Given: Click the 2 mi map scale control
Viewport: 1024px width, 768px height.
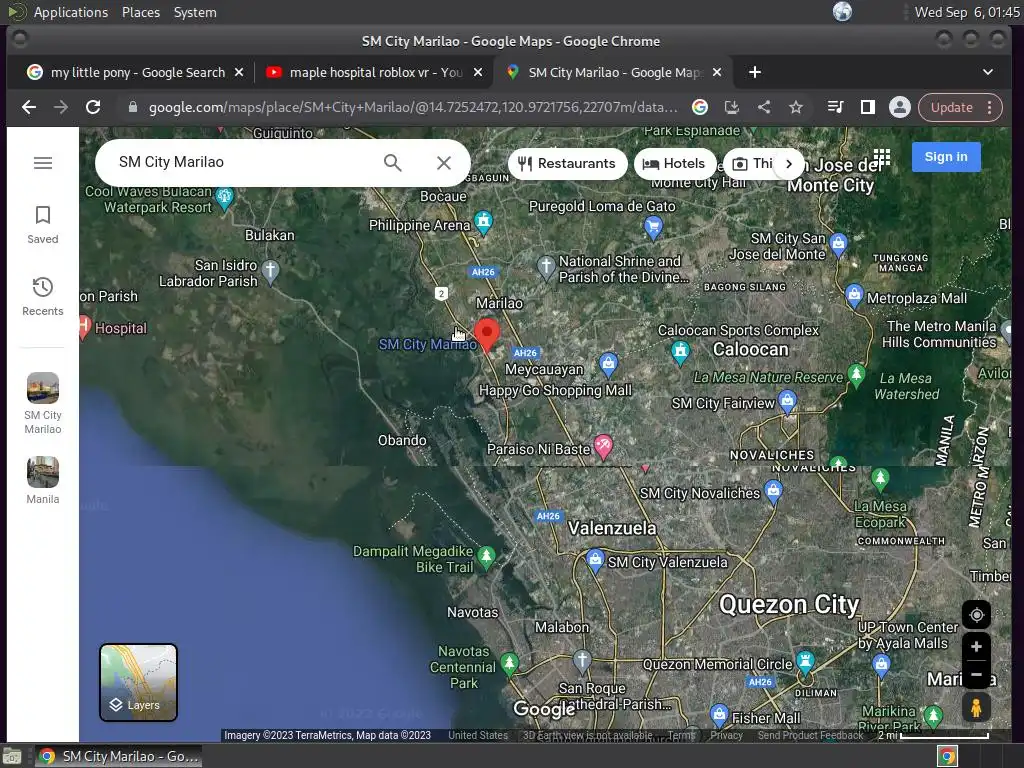Looking at the screenshot, I should coord(933,735).
